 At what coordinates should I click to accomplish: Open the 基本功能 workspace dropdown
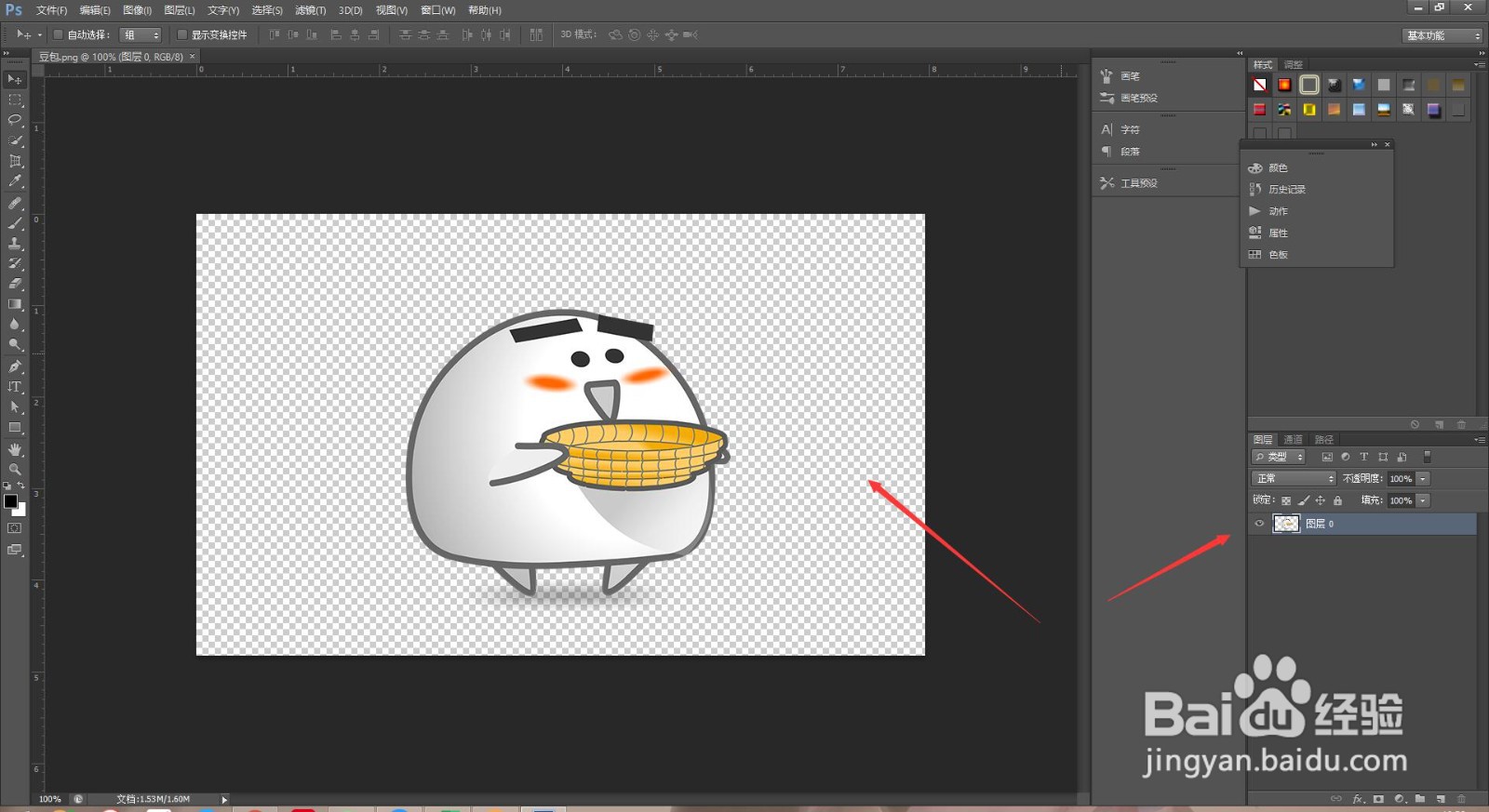pyautogui.click(x=1442, y=35)
